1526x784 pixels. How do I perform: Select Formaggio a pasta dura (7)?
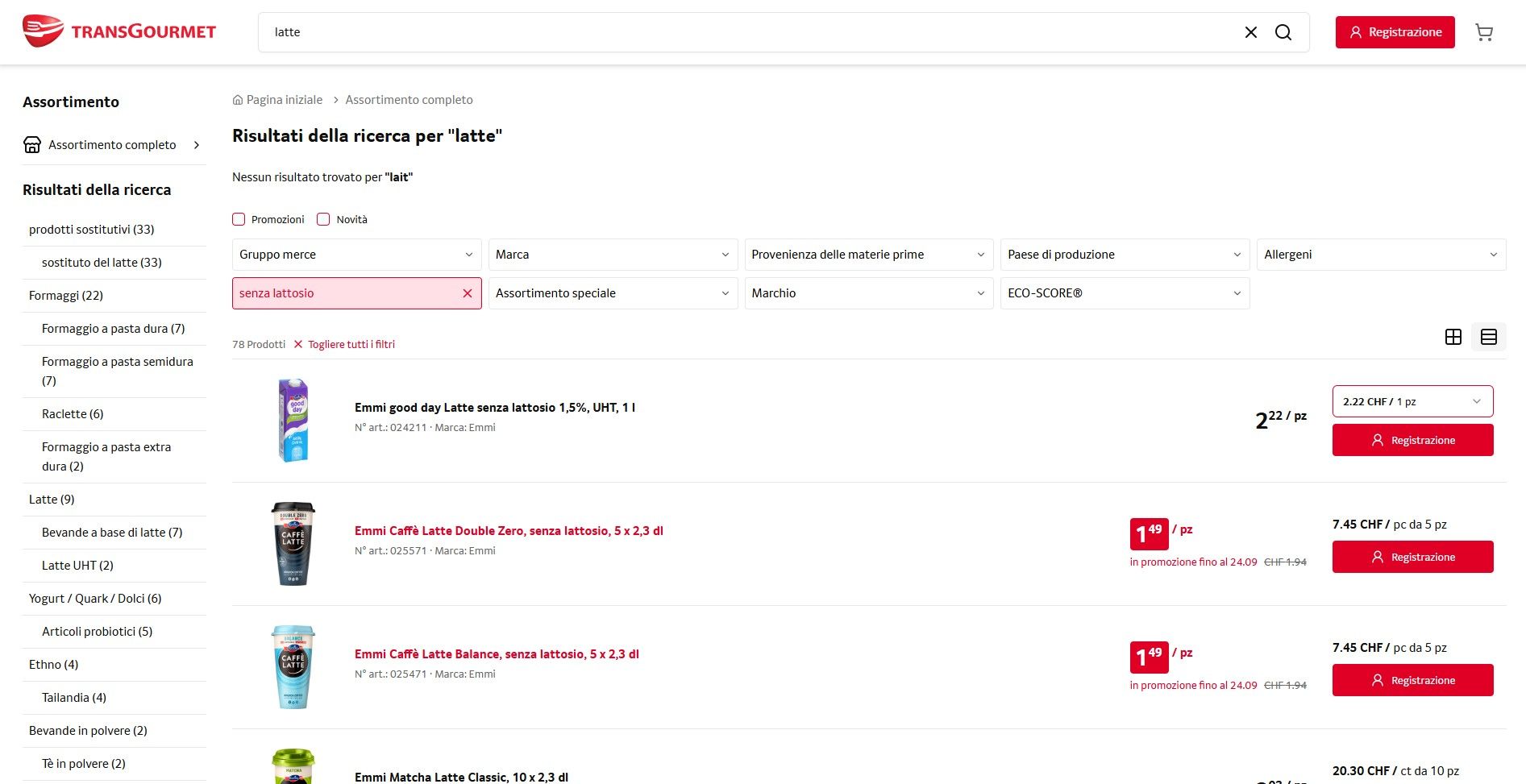[x=114, y=329]
